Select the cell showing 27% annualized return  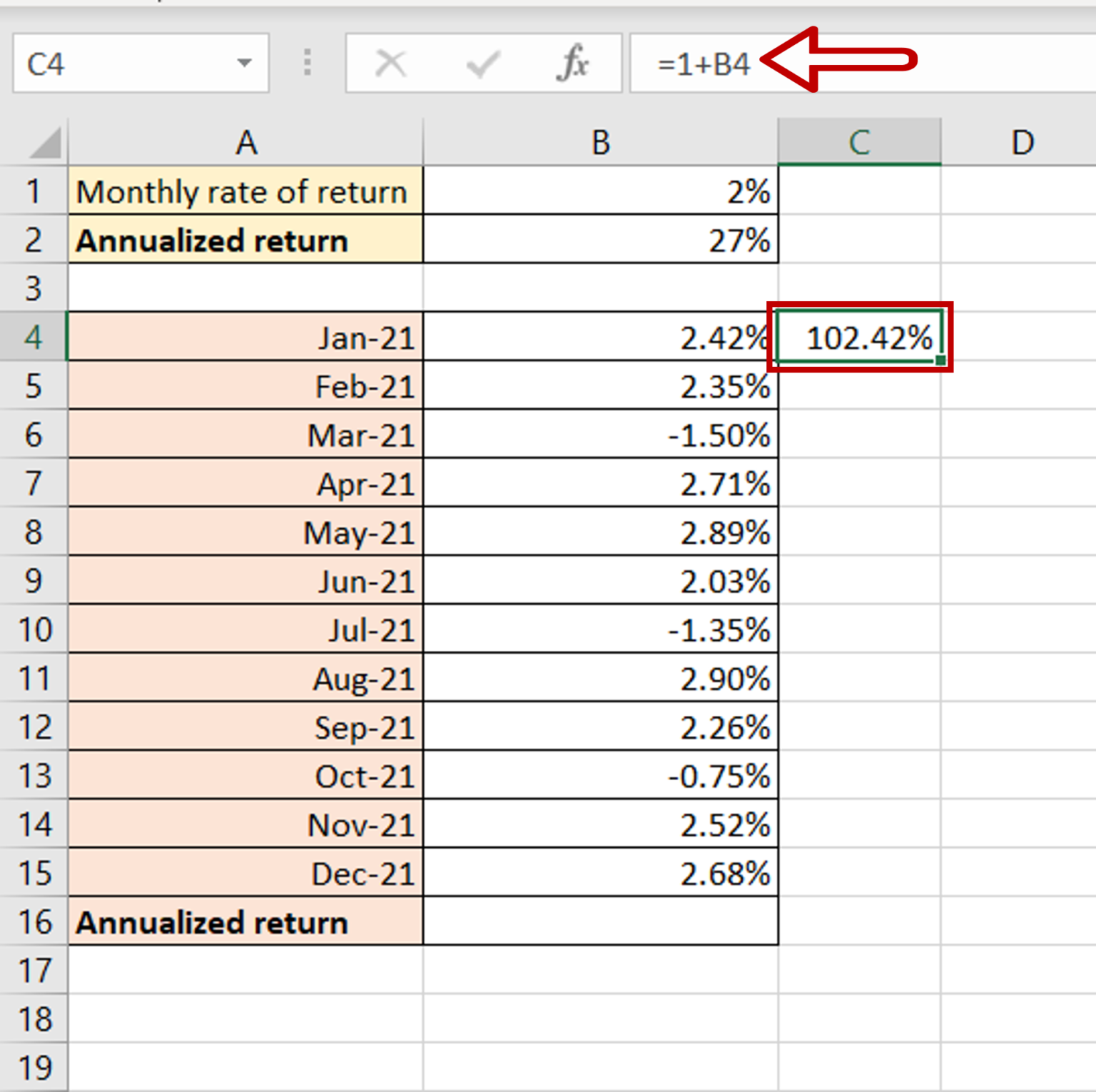coord(599,241)
